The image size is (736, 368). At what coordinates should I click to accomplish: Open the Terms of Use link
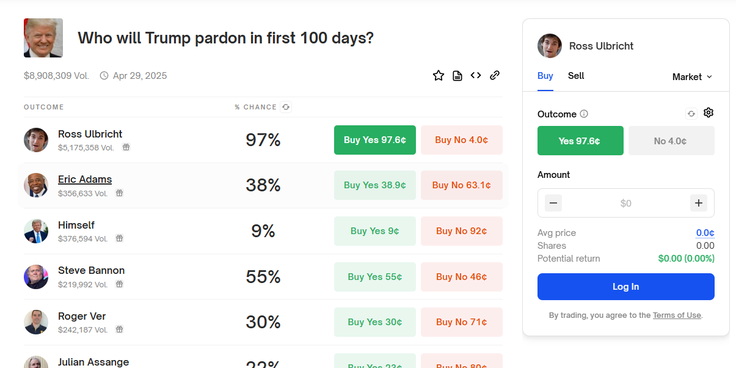(676, 315)
